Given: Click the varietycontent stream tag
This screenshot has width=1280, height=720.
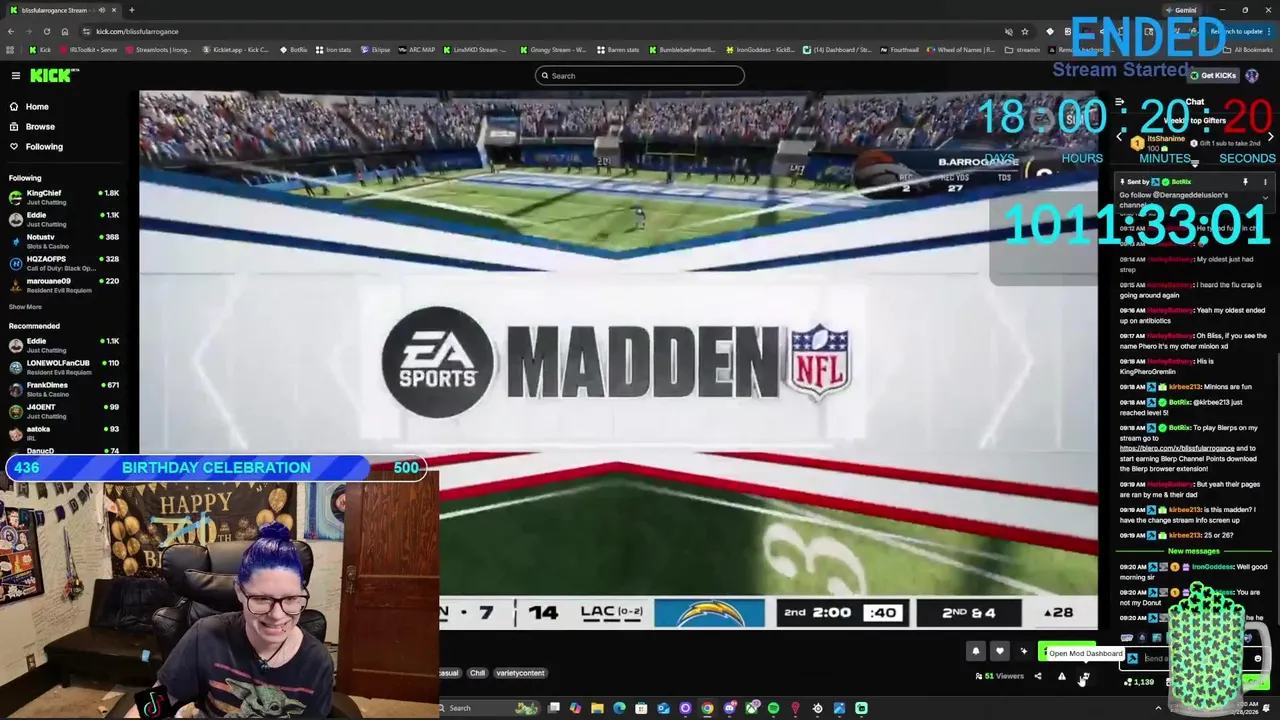Looking at the screenshot, I should click(x=520, y=673).
